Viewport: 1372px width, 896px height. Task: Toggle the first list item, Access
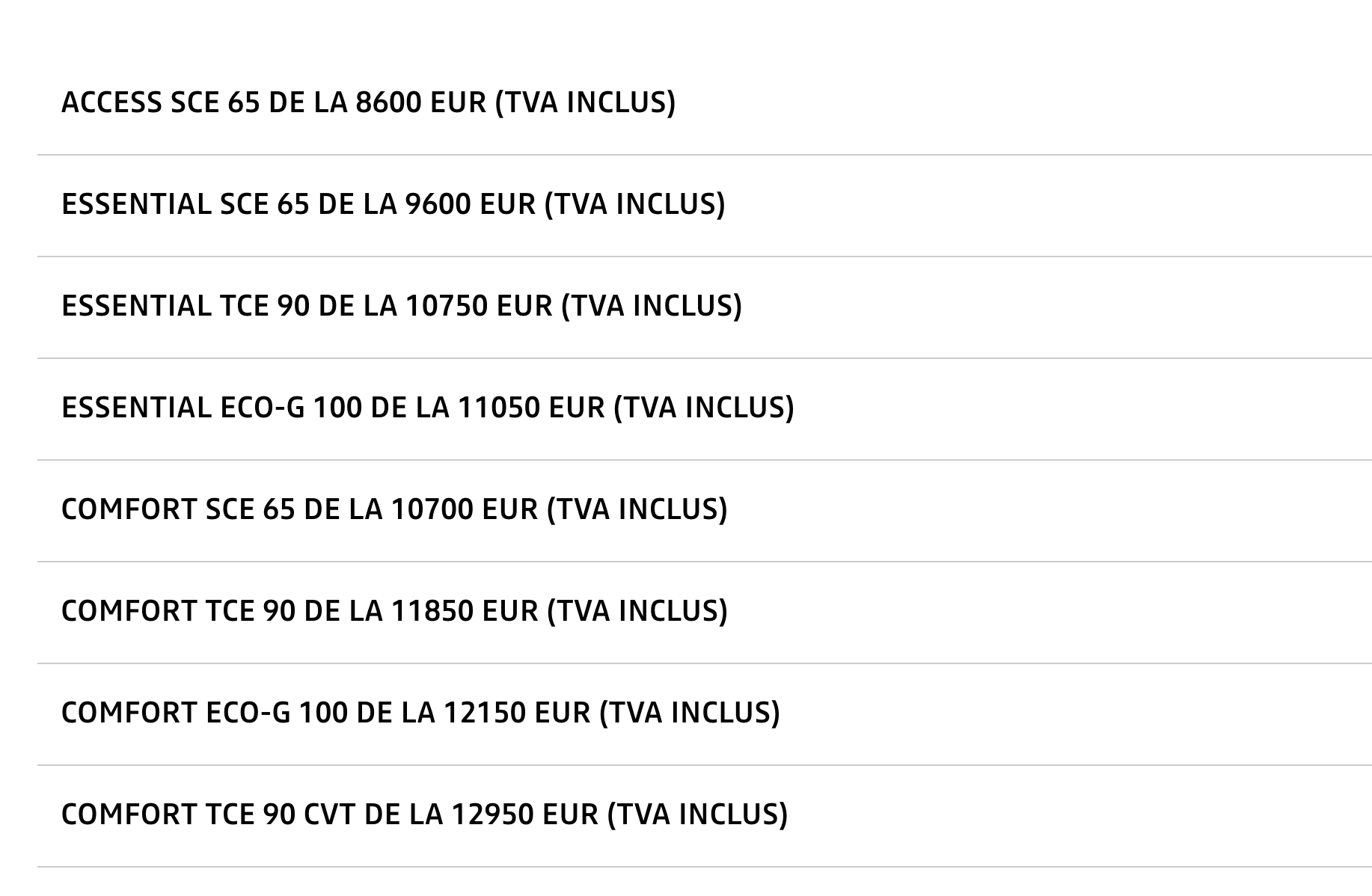(x=368, y=102)
